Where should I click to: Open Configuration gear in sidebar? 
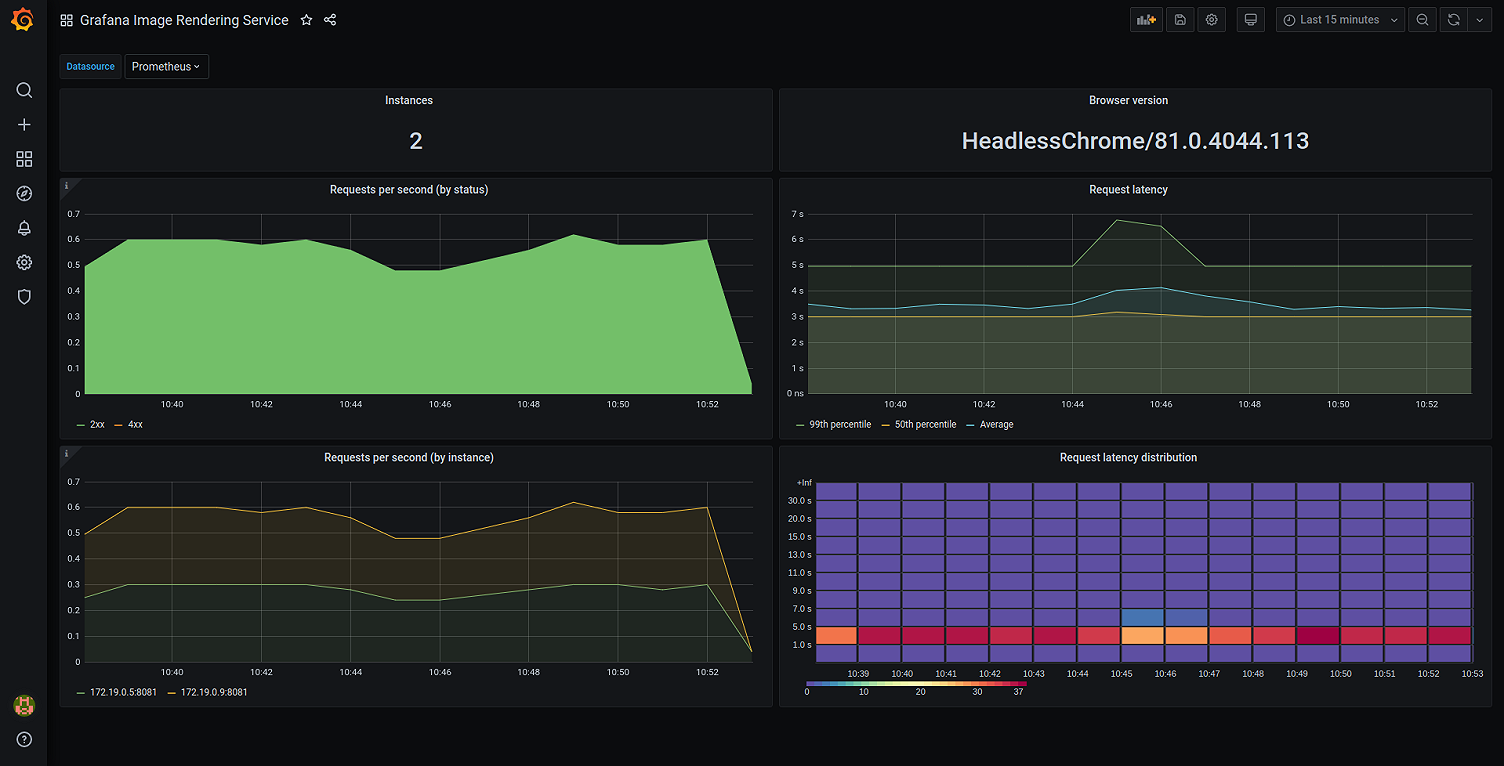(x=24, y=262)
